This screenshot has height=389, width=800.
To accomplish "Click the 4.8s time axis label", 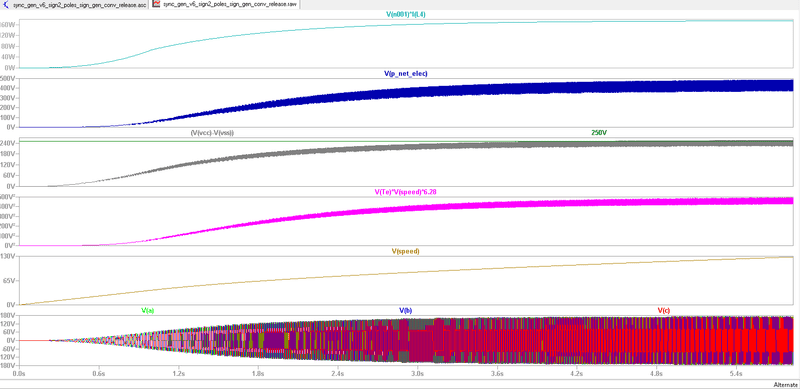I will click(656, 374).
